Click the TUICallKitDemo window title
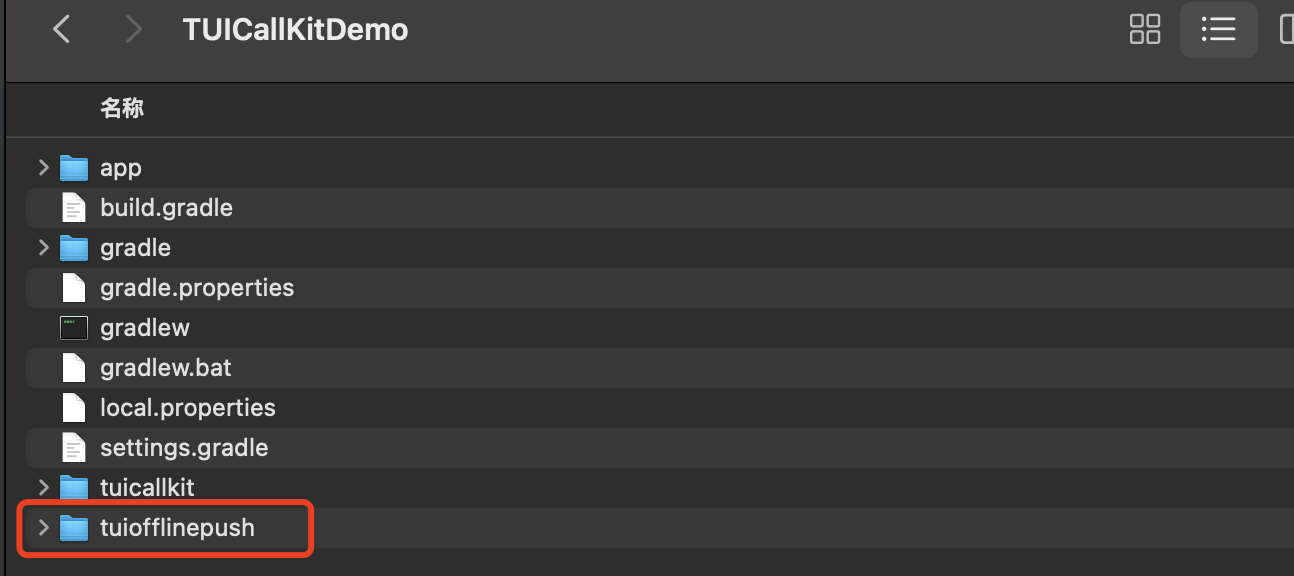The image size is (1294, 576). (295, 29)
